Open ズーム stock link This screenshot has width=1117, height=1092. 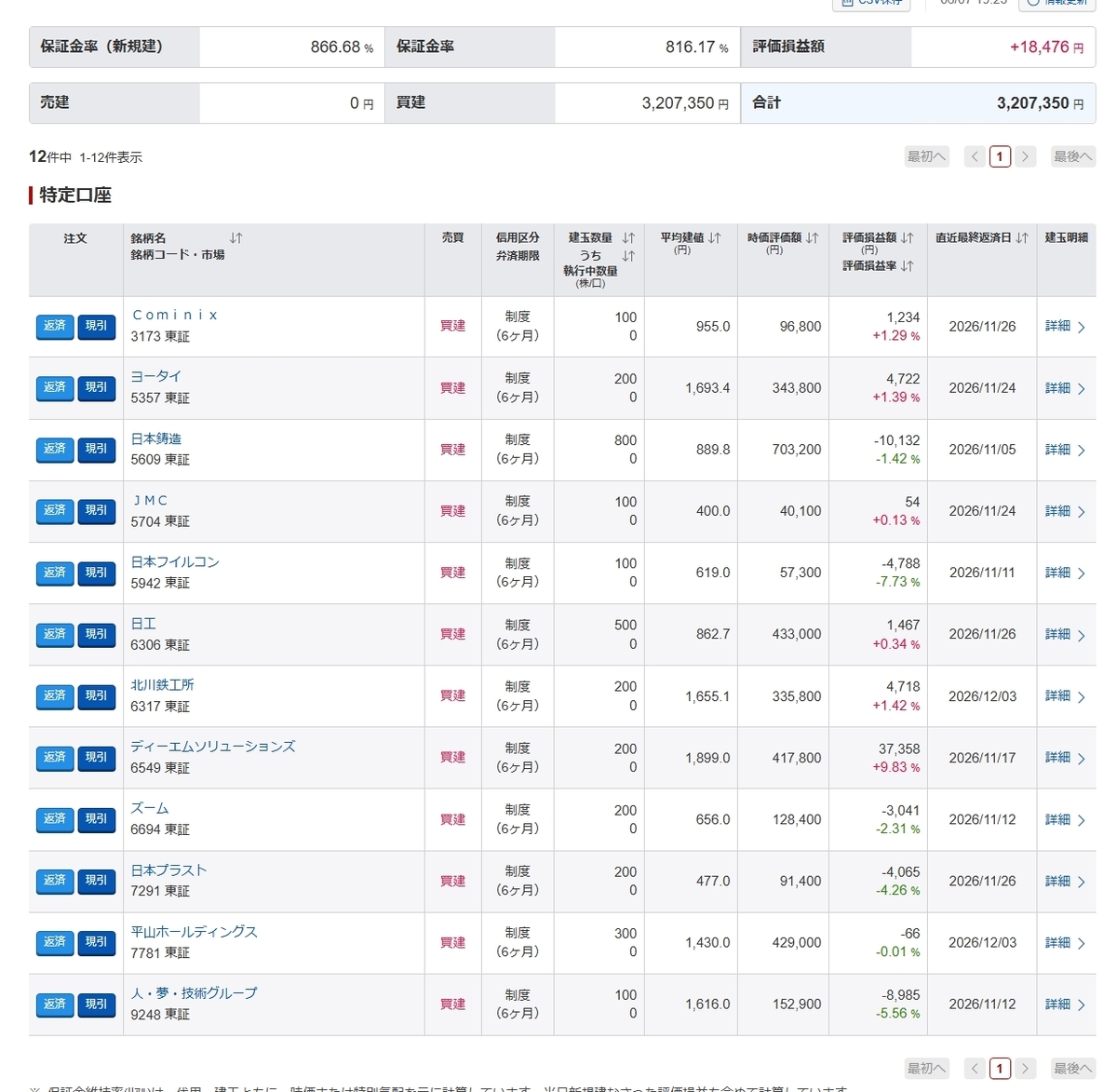tap(150, 808)
